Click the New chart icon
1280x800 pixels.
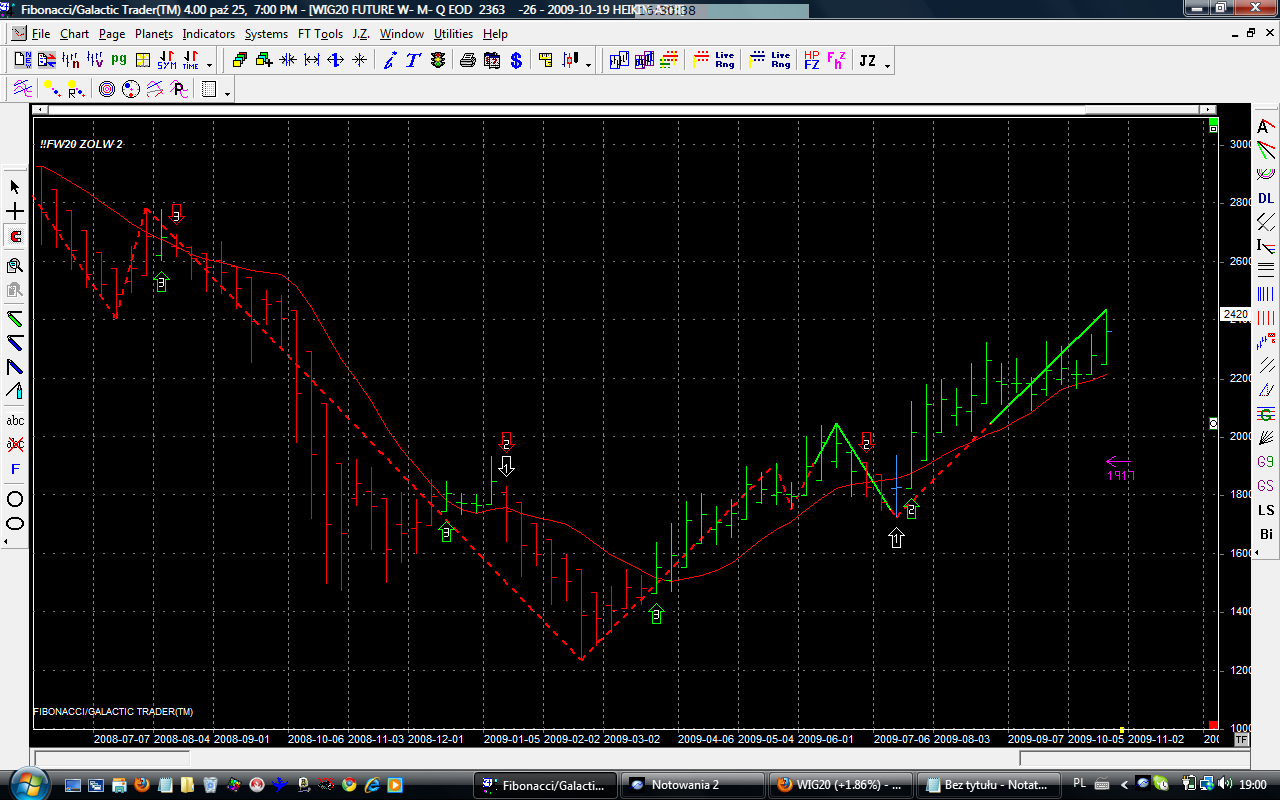coord(22,61)
